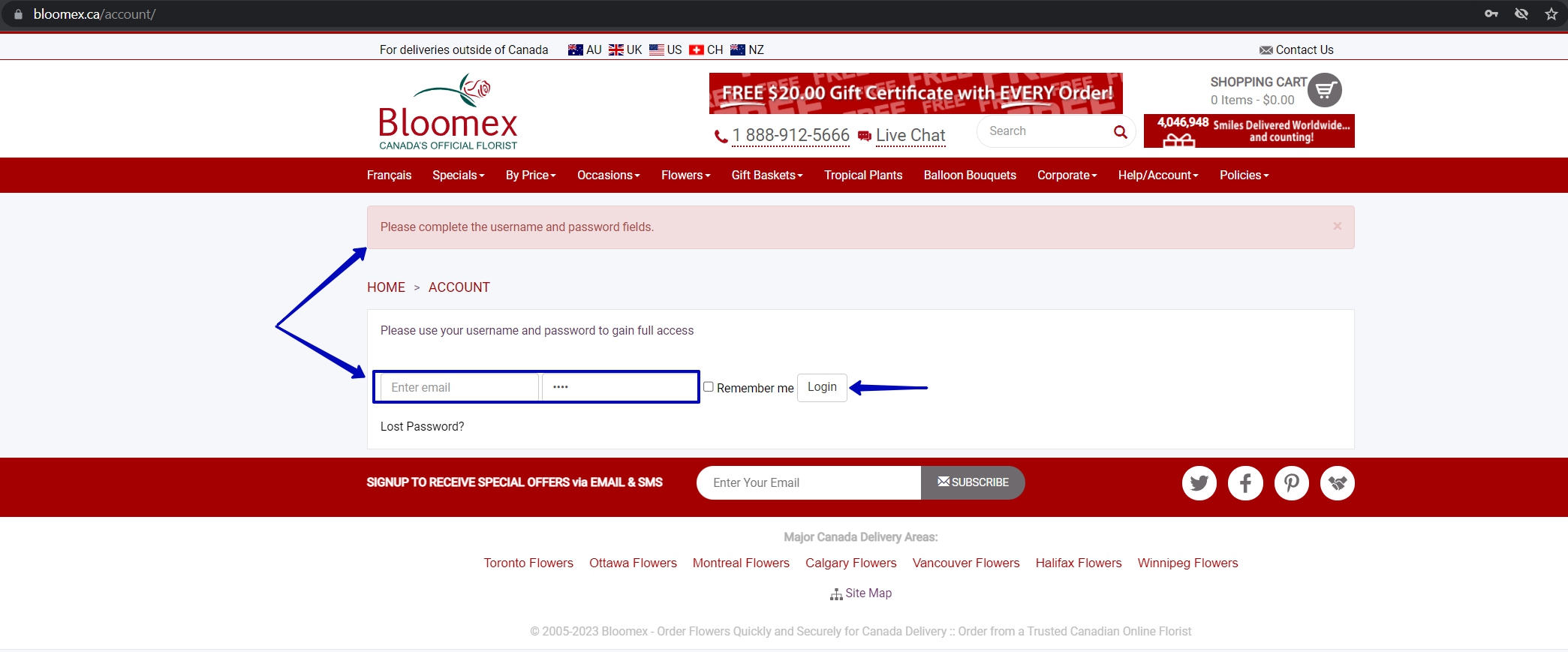Expand the Help/Account dropdown menu
This screenshot has height=652, width=1568.
pyautogui.click(x=1158, y=175)
